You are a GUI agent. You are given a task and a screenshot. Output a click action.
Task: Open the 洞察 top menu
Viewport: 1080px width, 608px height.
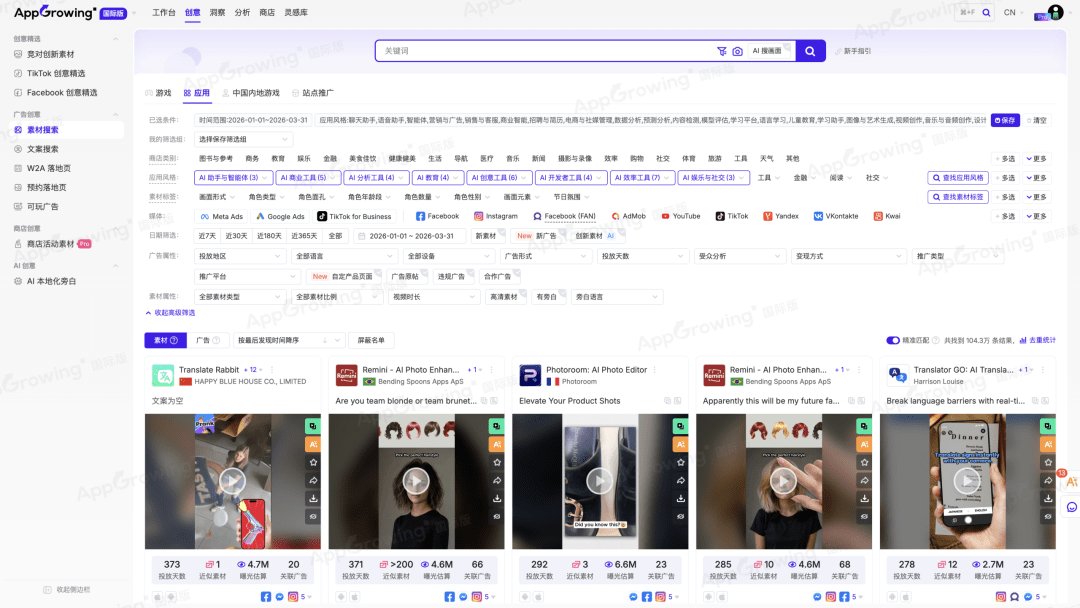[x=218, y=13]
